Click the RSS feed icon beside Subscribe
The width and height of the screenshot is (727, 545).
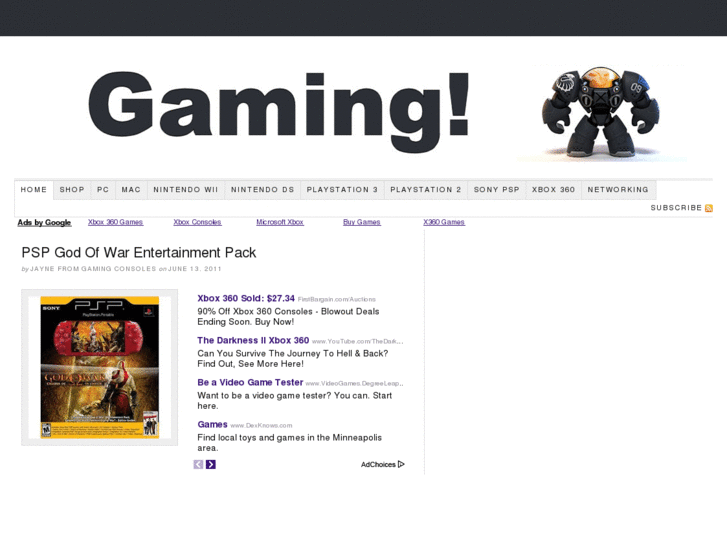708,208
